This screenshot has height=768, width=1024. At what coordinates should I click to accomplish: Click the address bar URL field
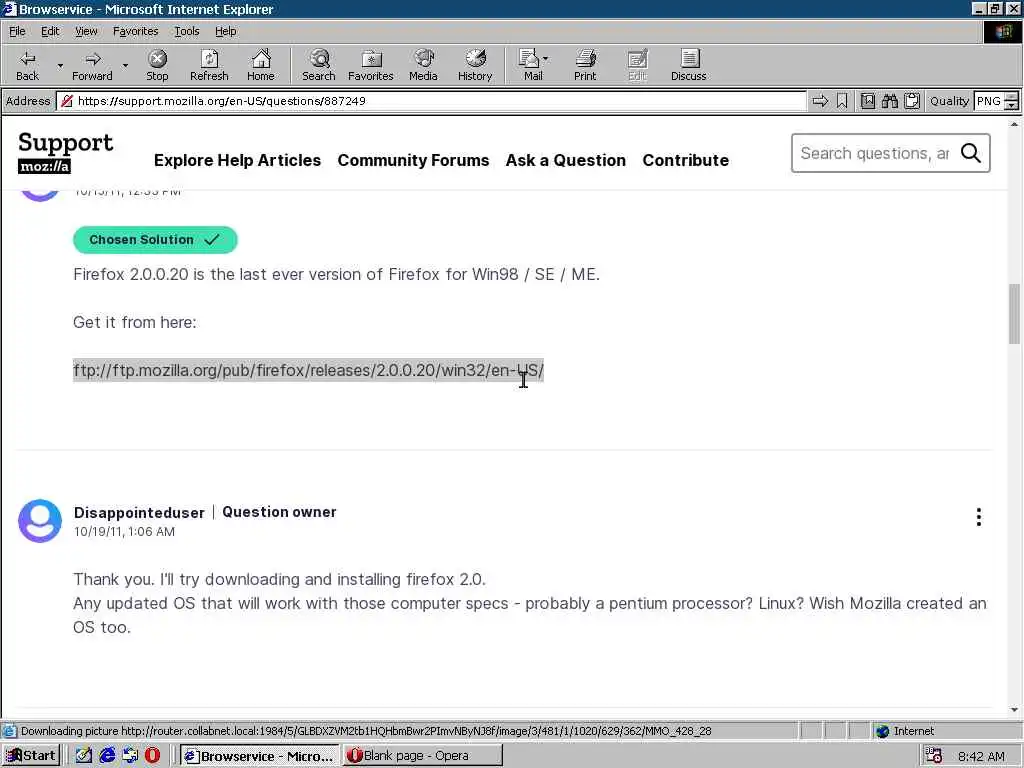tap(431, 101)
